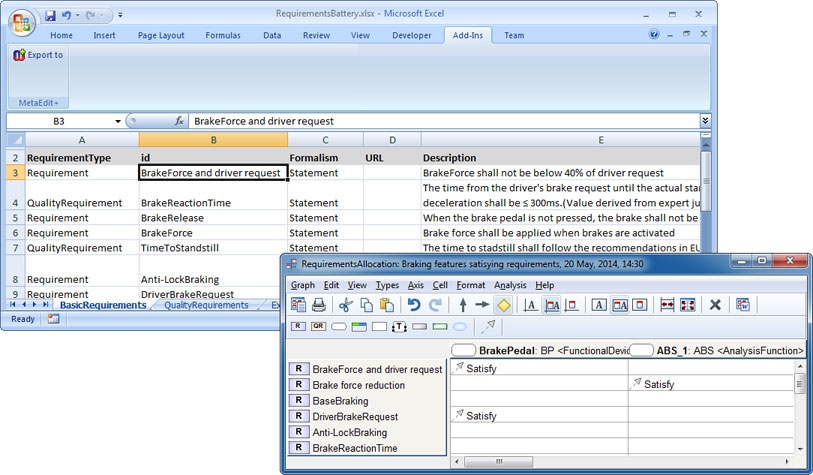Image resolution: width=813 pixels, height=475 pixels.
Task: Undo last action in Excel Quick Access toolbar
Action: [66, 16]
